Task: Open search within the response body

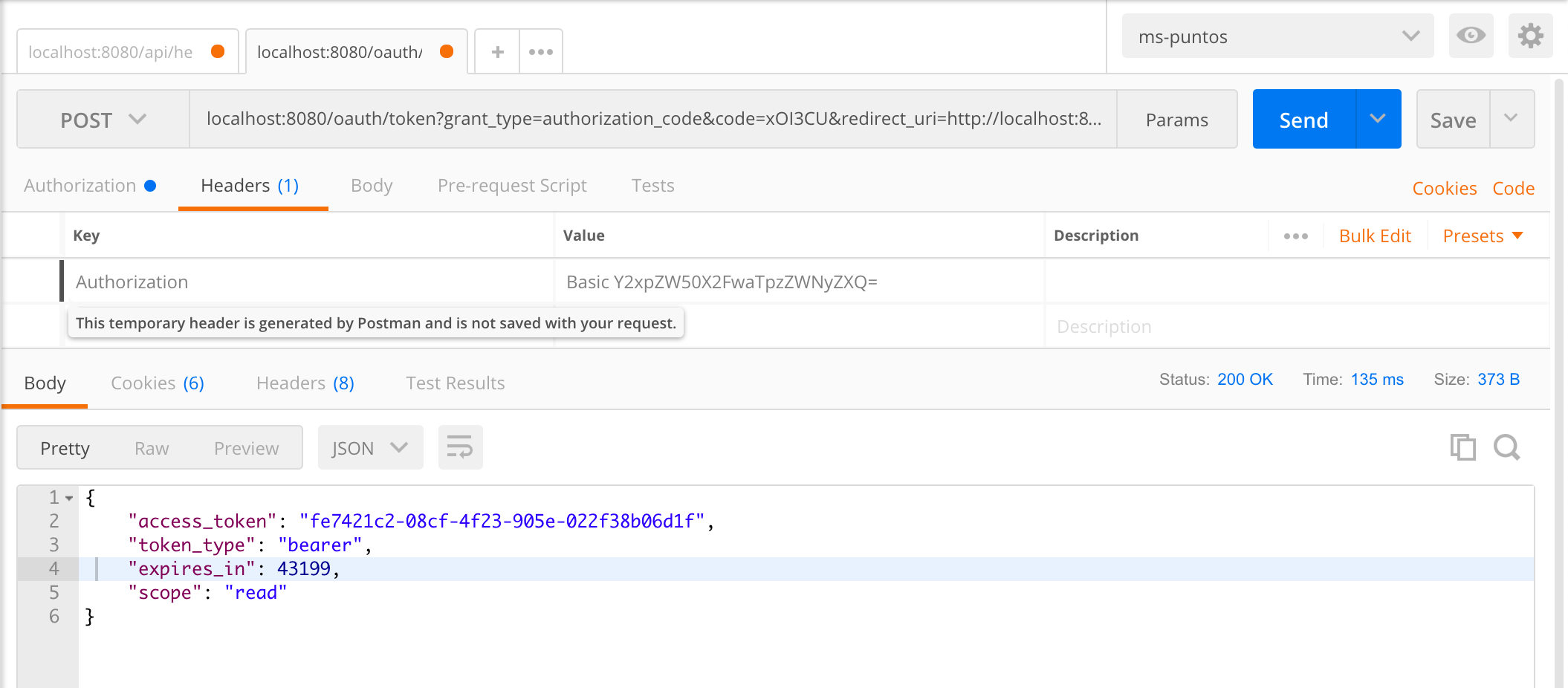Action: pyautogui.click(x=1507, y=447)
